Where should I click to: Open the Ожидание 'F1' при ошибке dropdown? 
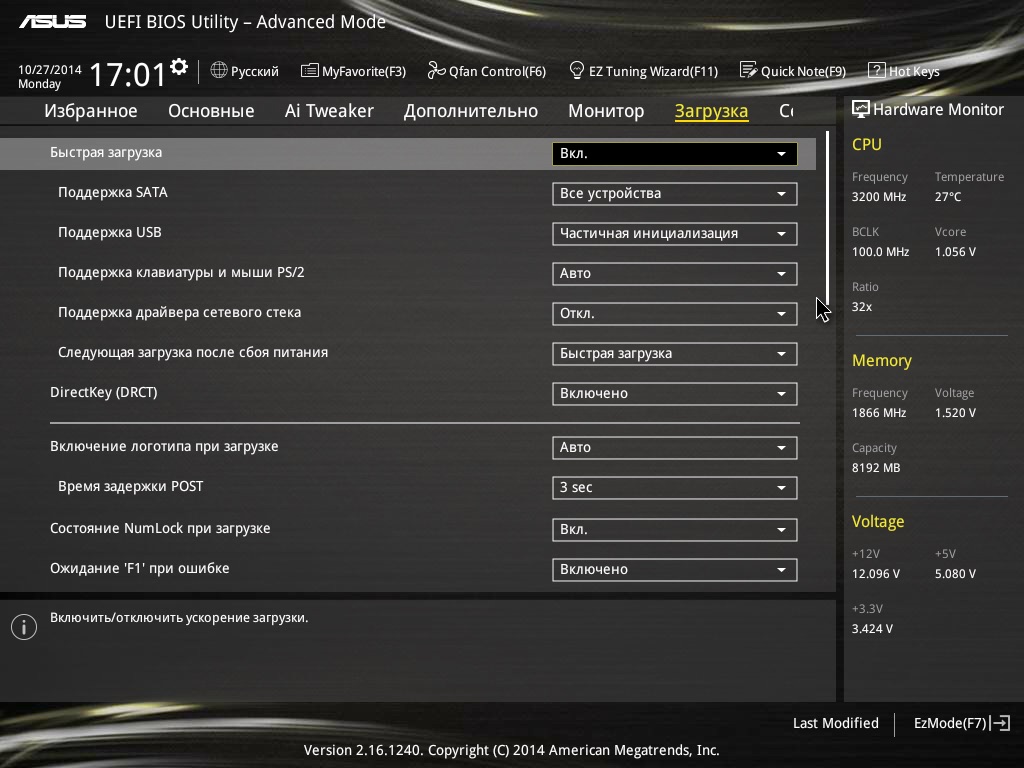[675, 569]
